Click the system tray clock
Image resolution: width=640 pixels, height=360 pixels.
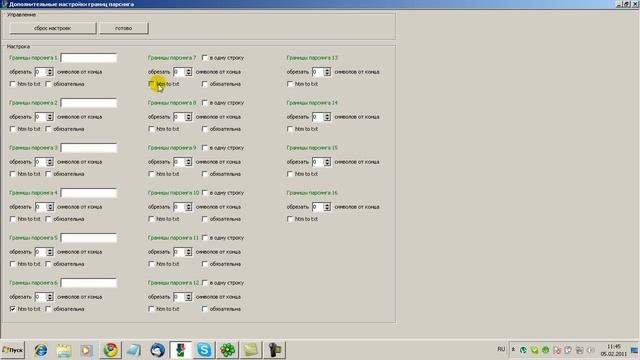[x=613, y=350]
